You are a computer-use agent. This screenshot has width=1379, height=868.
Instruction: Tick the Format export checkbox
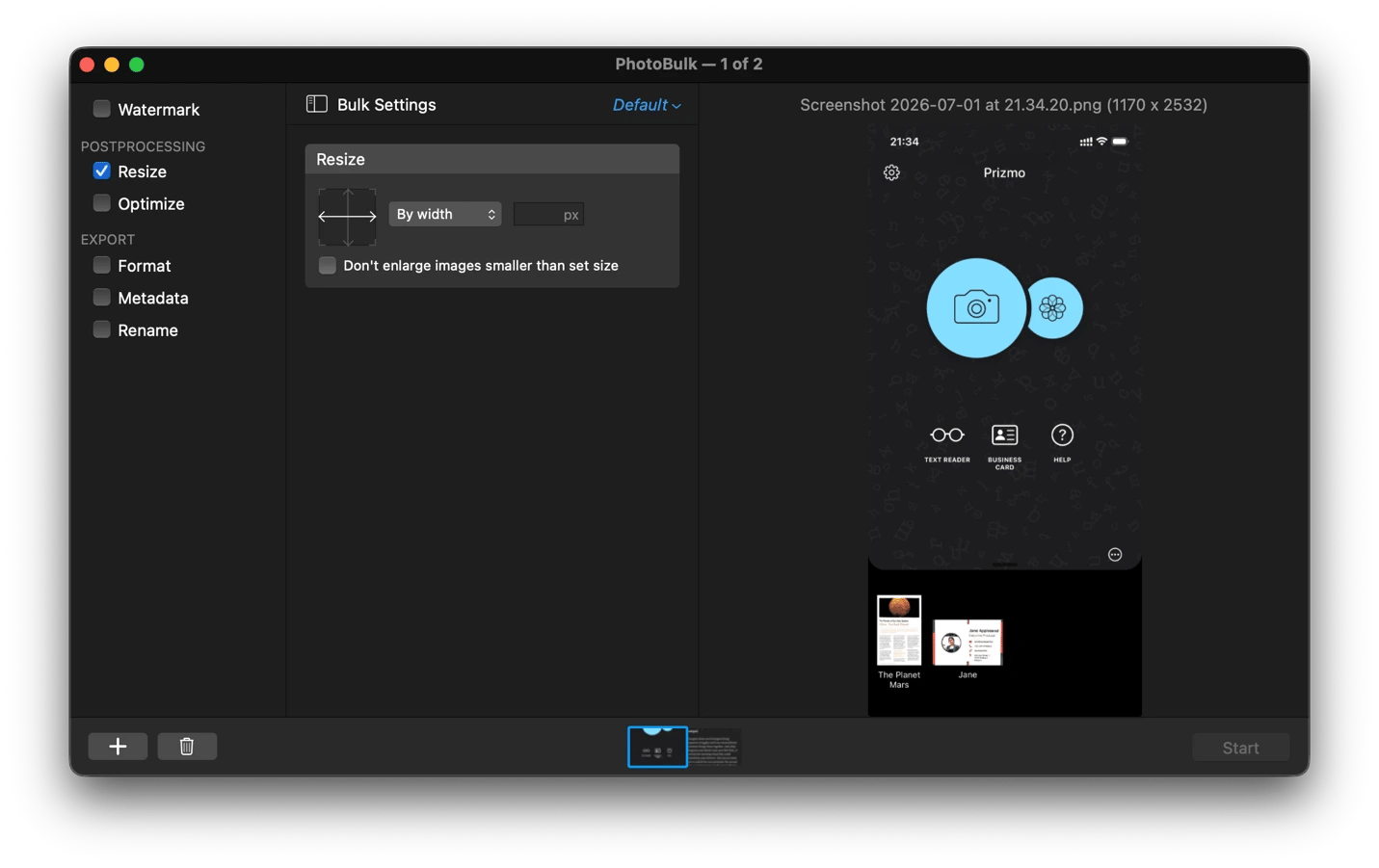[101, 265]
